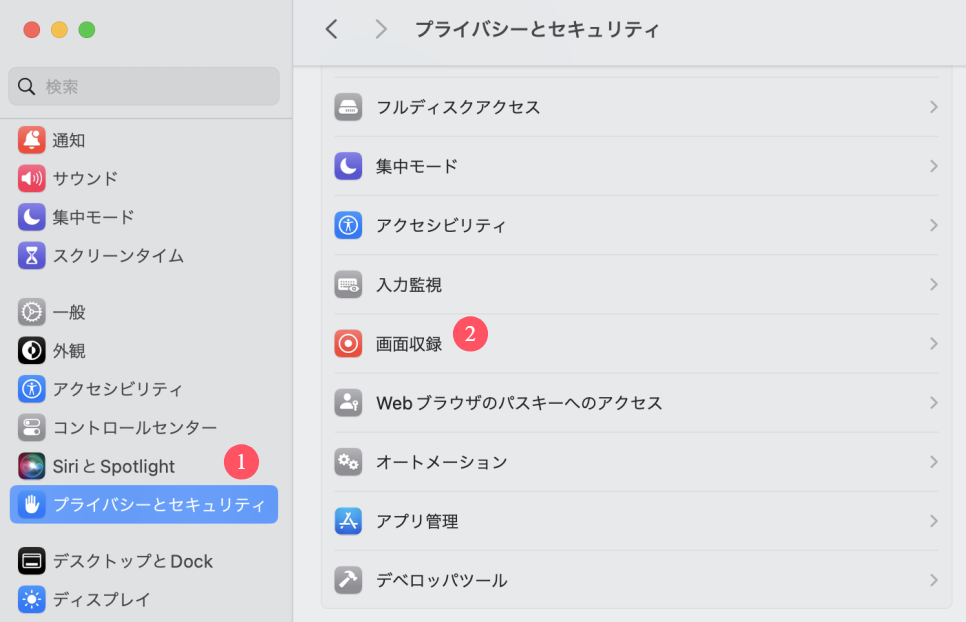Open デベロッパツール via the wrench icon
Viewport: 966px width, 622px height.
click(347, 580)
